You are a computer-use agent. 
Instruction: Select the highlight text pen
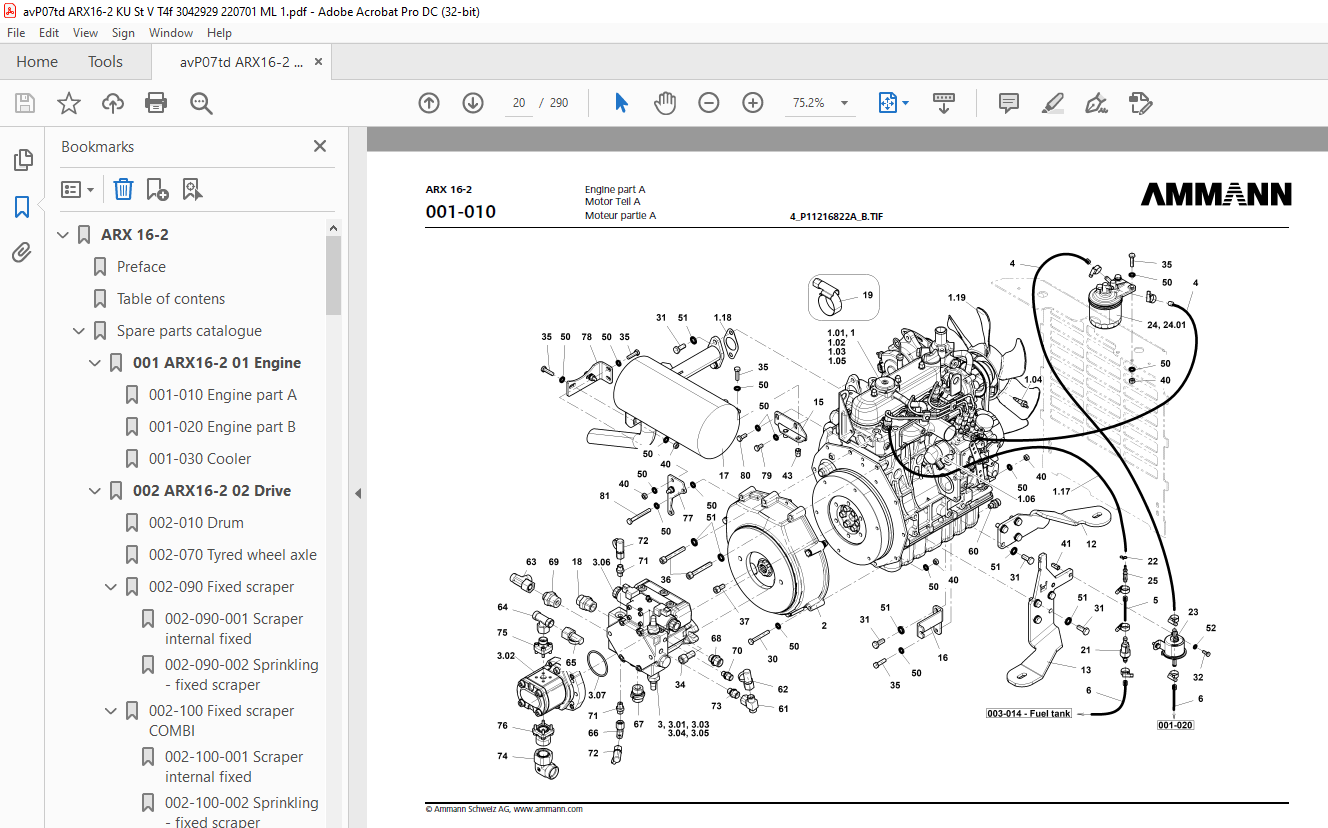[x=1053, y=103]
